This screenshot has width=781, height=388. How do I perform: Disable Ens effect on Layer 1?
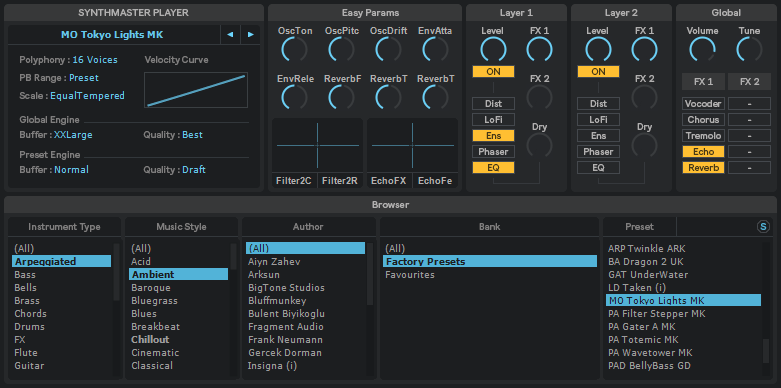point(493,135)
